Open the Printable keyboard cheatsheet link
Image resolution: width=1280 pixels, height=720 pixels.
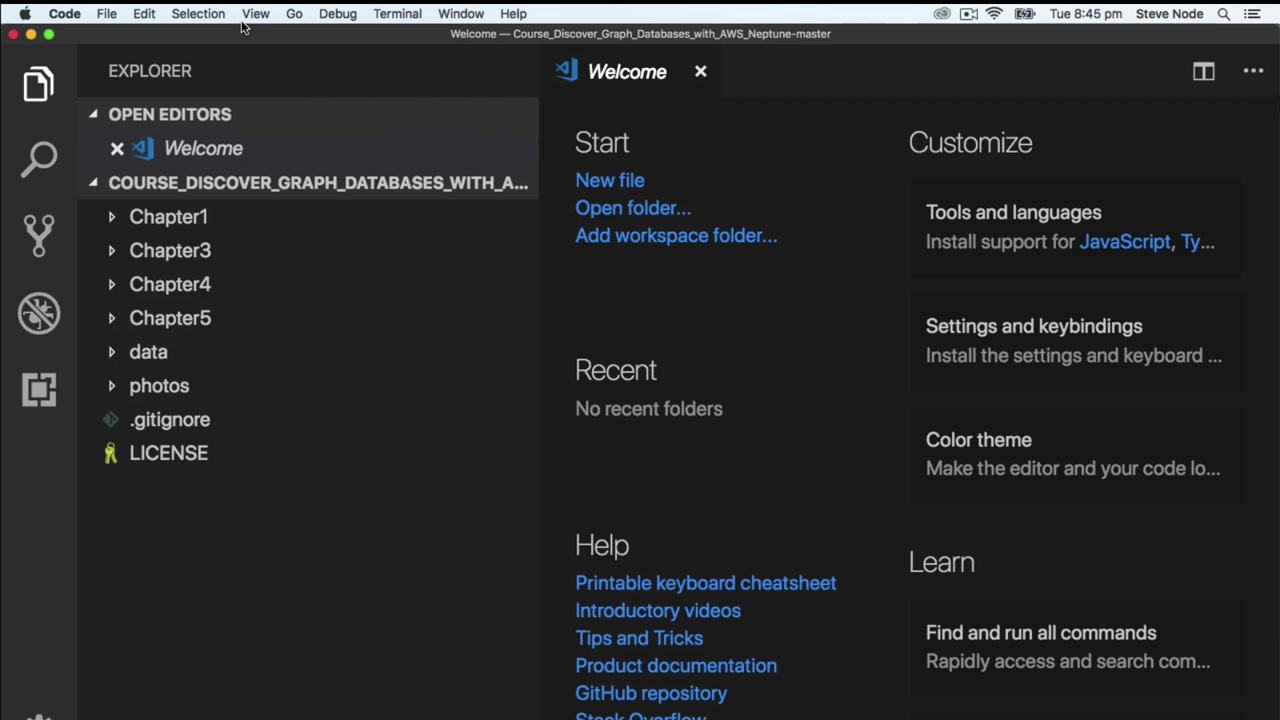click(706, 583)
